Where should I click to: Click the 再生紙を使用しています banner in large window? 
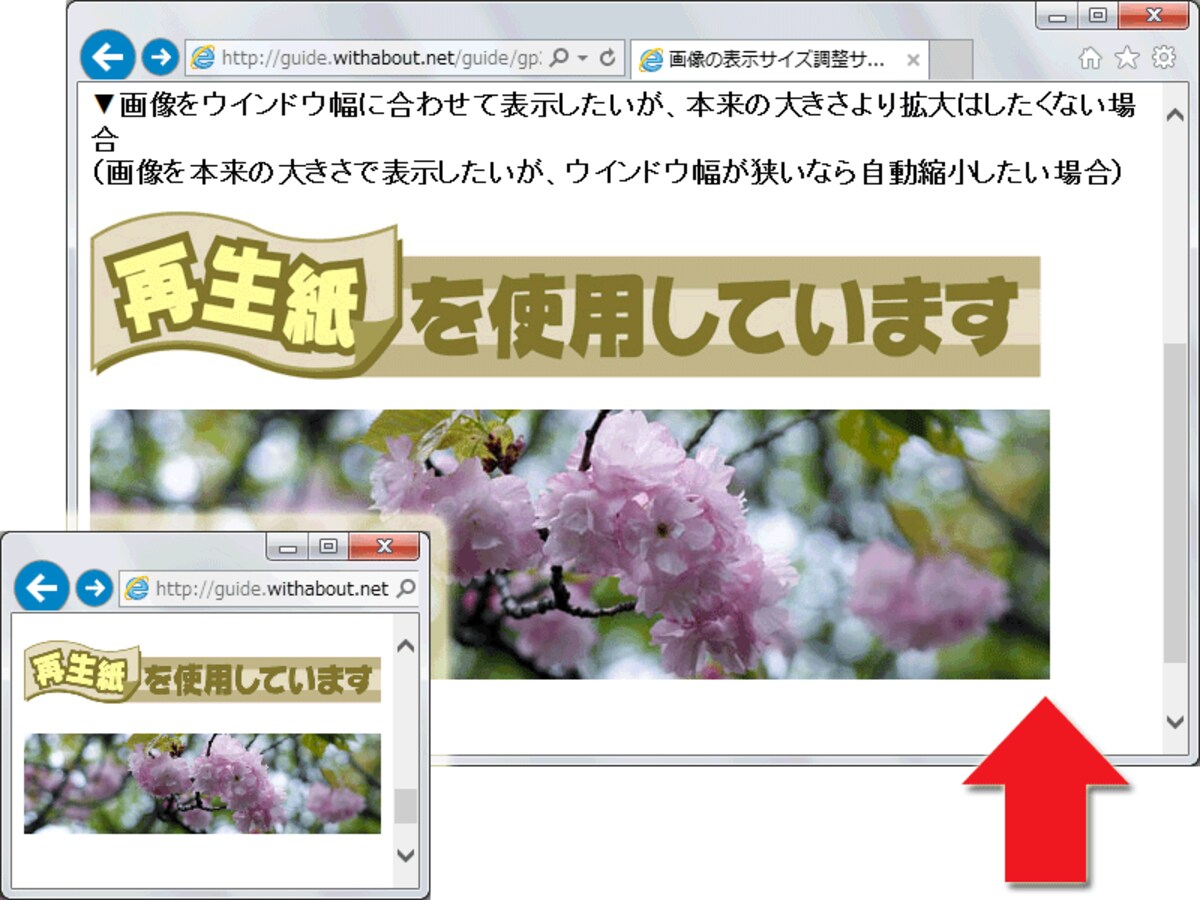[565, 295]
